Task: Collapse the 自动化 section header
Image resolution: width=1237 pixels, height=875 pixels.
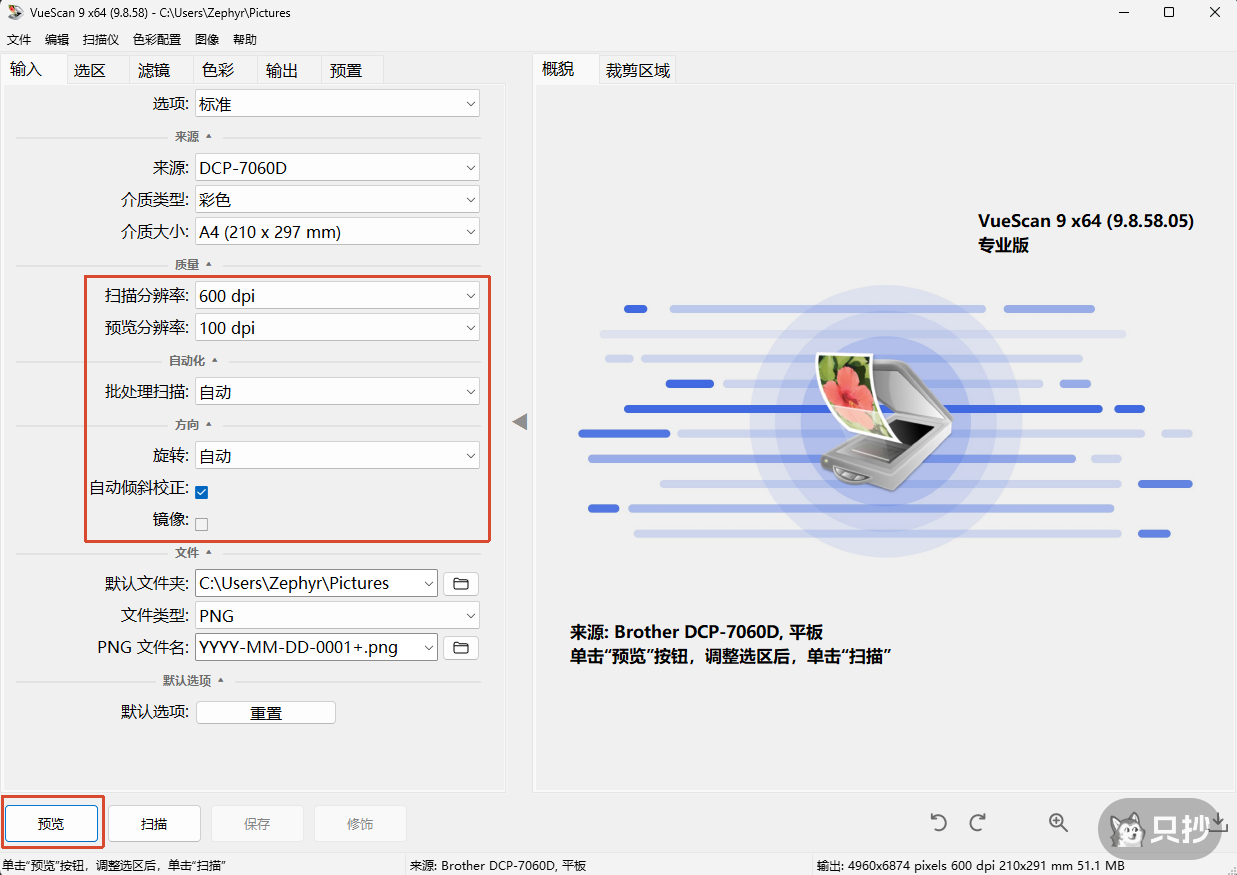Action: [193, 361]
